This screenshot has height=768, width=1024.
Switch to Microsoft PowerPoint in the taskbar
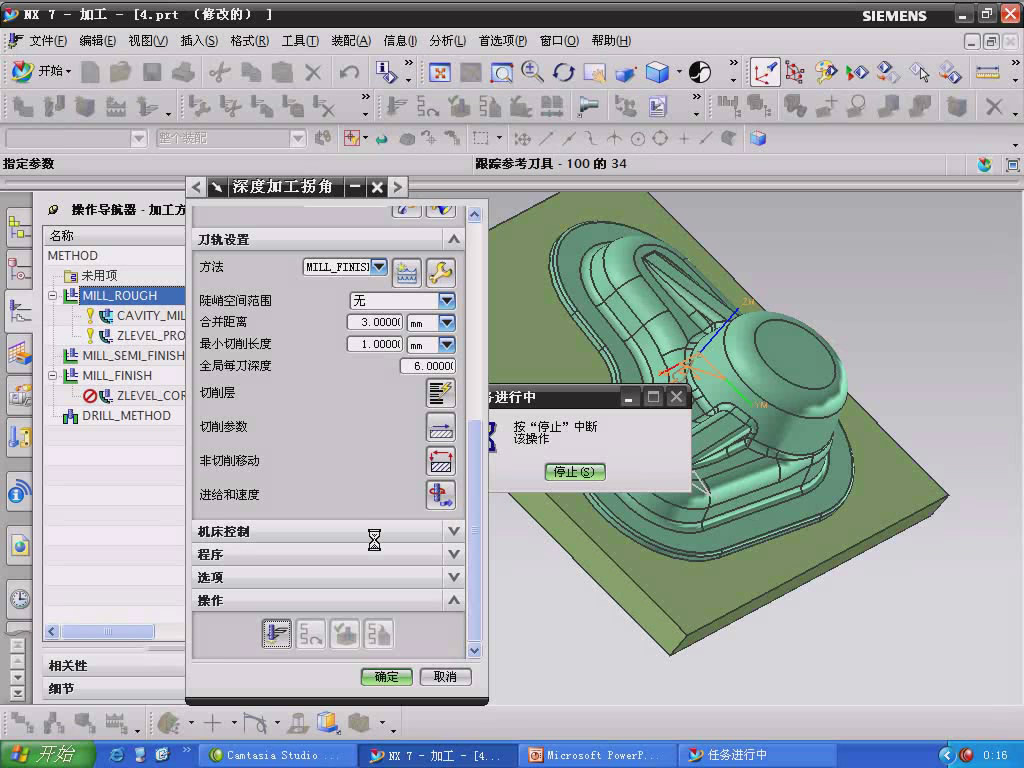coord(598,755)
